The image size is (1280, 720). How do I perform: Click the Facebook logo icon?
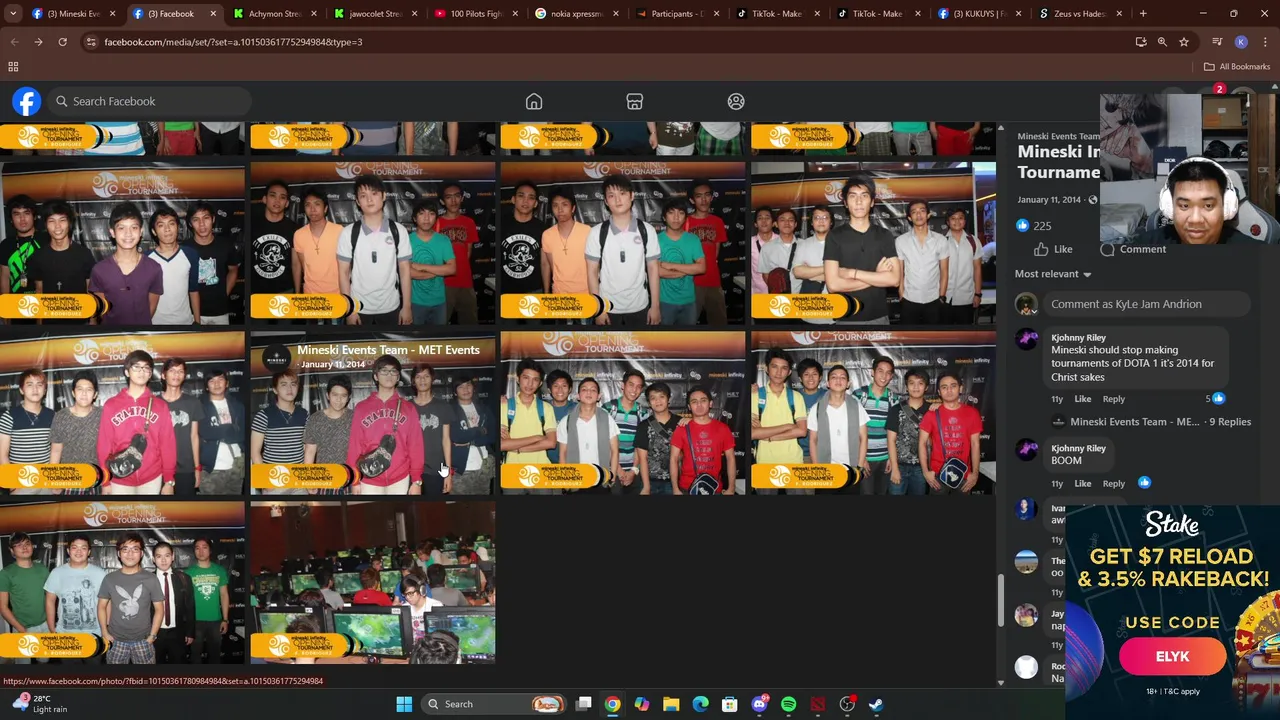click(x=27, y=101)
